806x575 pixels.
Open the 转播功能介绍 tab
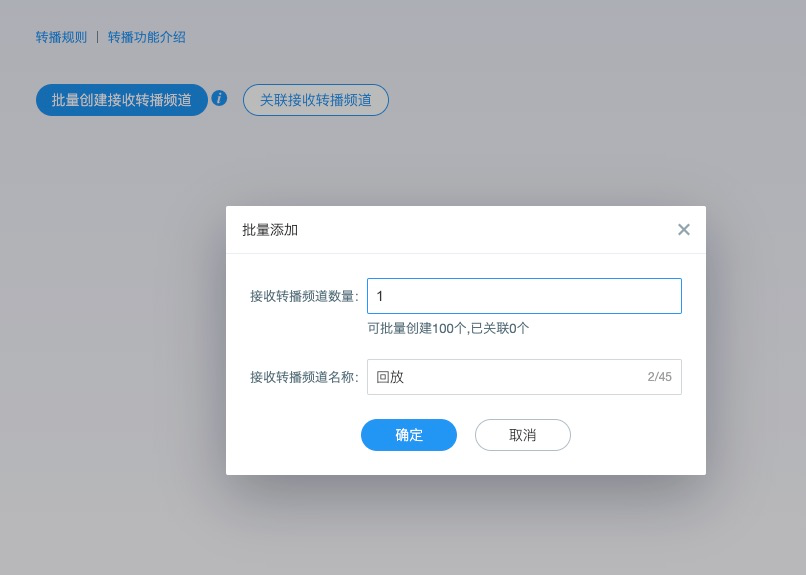point(146,38)
